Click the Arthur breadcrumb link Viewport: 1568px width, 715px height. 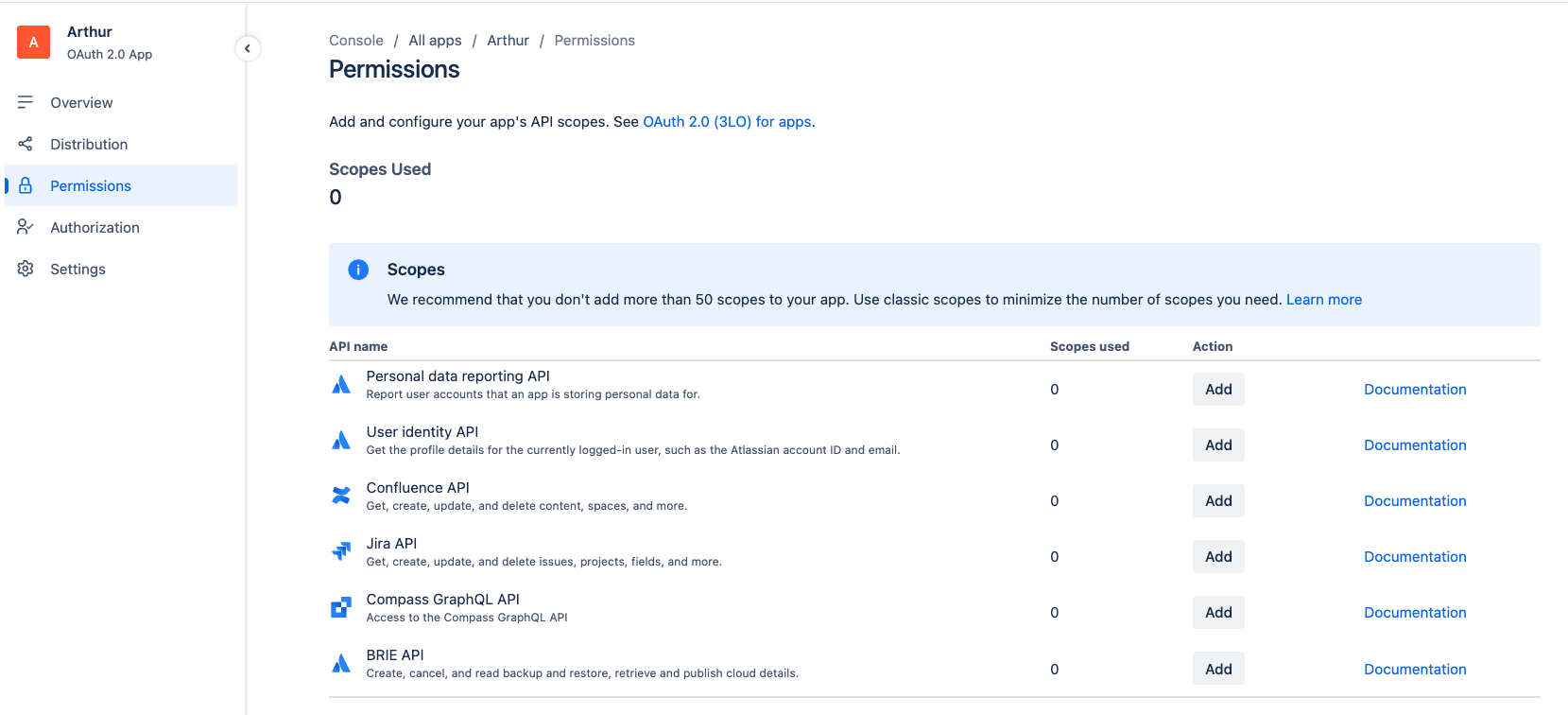508,41
